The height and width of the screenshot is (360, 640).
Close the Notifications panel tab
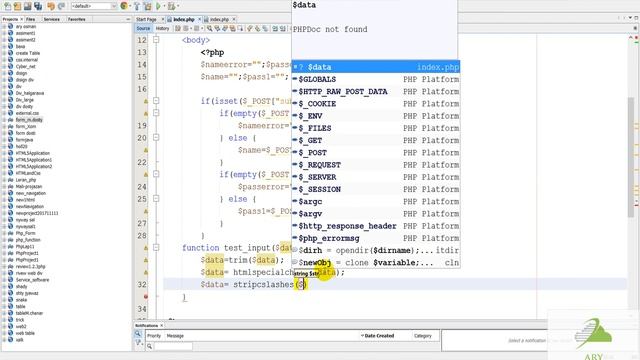click(x=162, y=326)
